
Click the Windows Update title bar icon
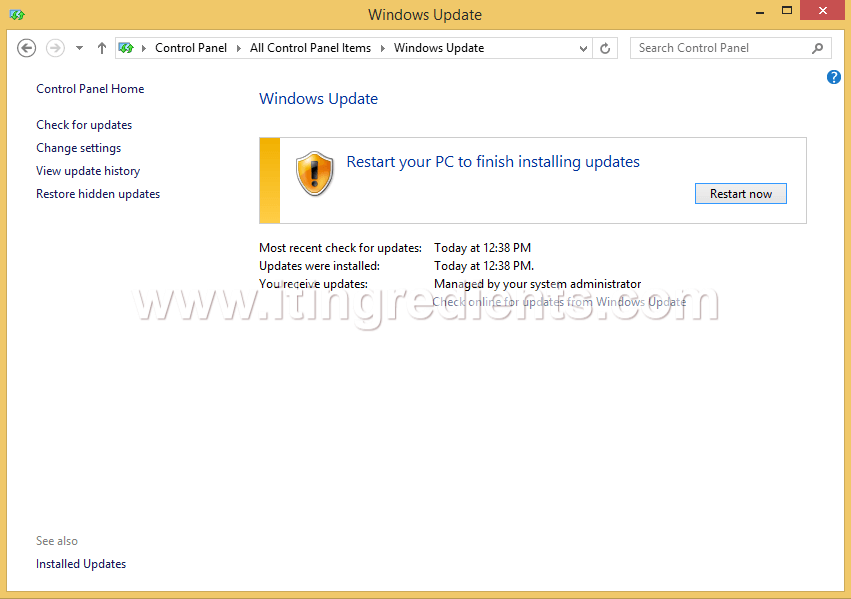click(16, 15)
